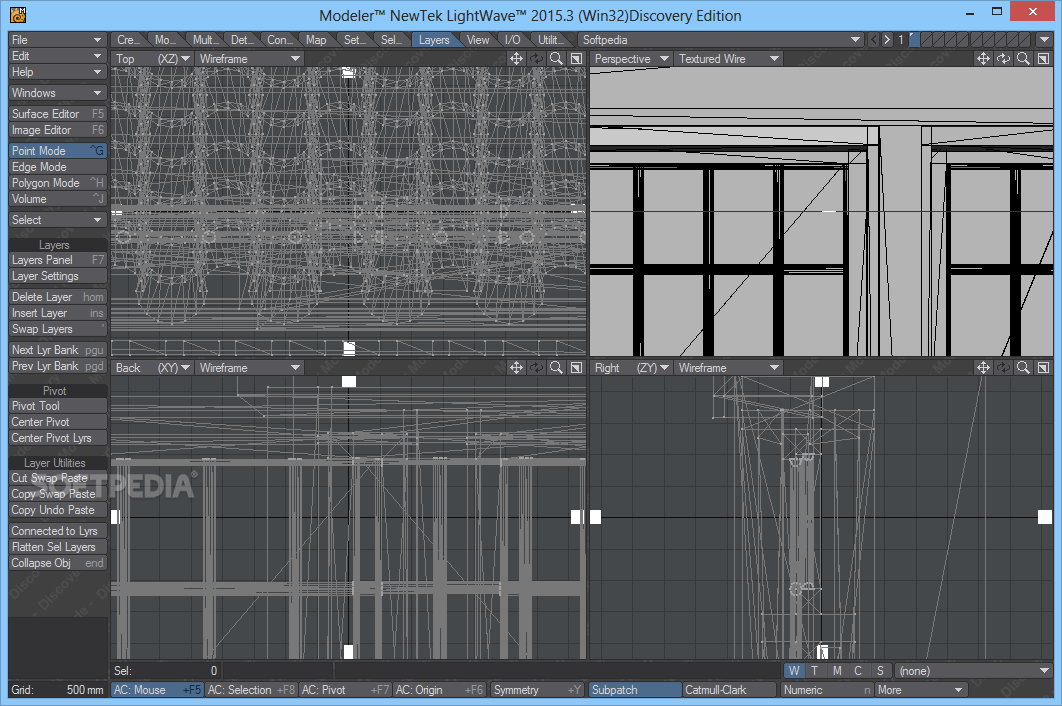Screen dimensions: 1062x706
Task: Switch to Edge Mode
Action: tap(58, 167)
